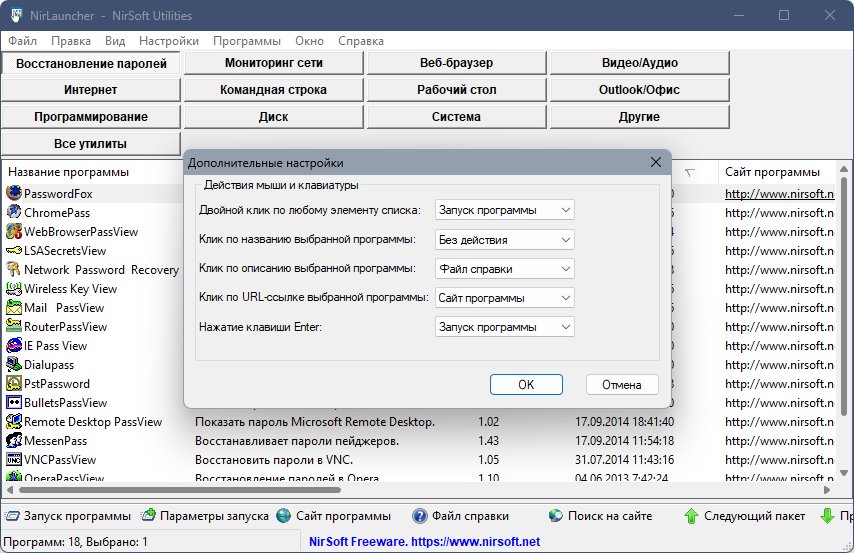Open the Клик по названию dropdown
Screen dimensions: 854x553
pos(505,240)
